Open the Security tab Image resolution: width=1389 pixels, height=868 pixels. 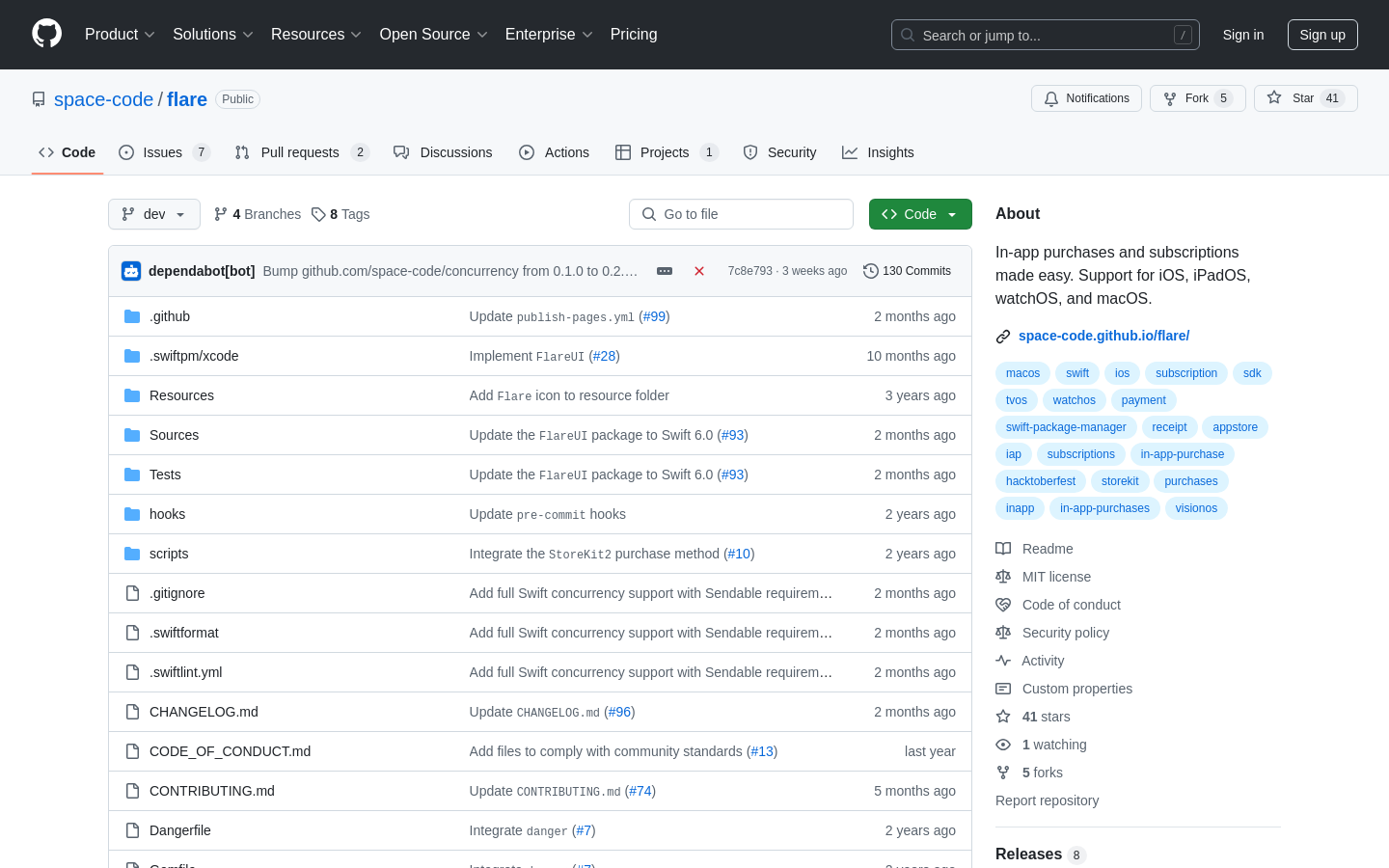(x=779, y=152)
